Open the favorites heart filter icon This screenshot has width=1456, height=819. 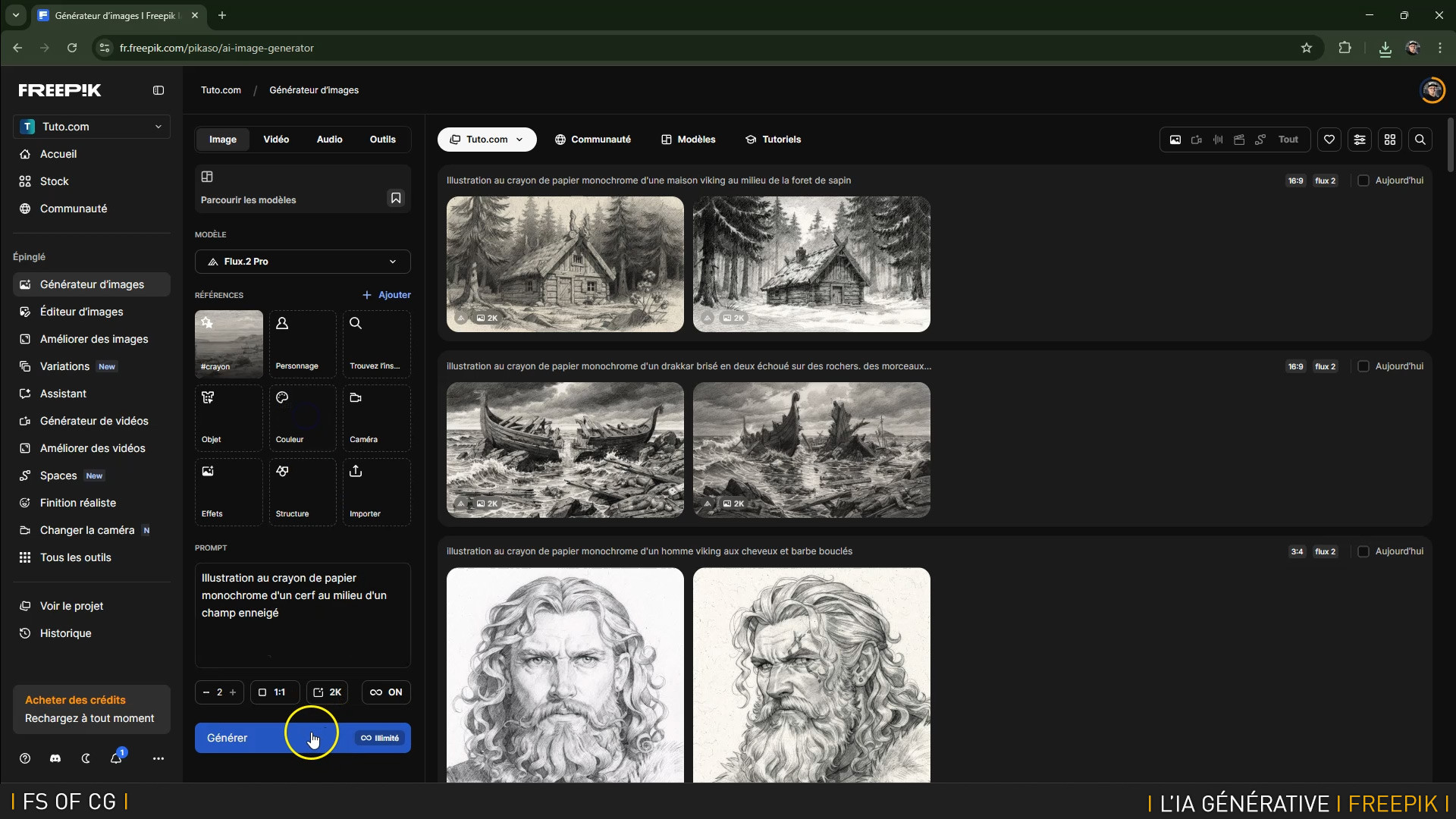click(x=1329, y=140)
